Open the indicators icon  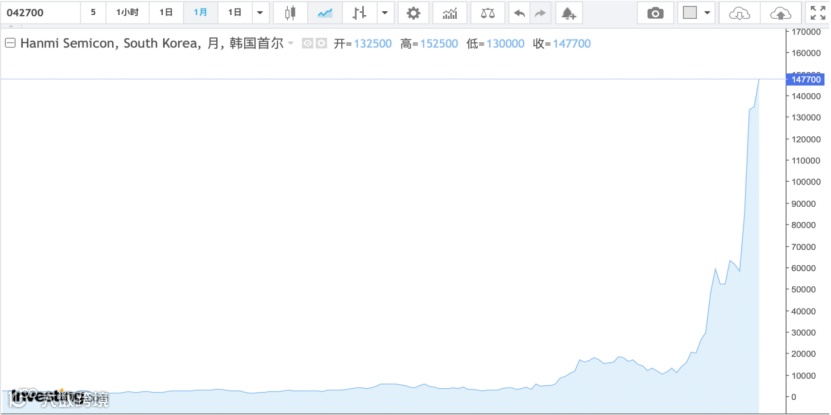[450, 13]
